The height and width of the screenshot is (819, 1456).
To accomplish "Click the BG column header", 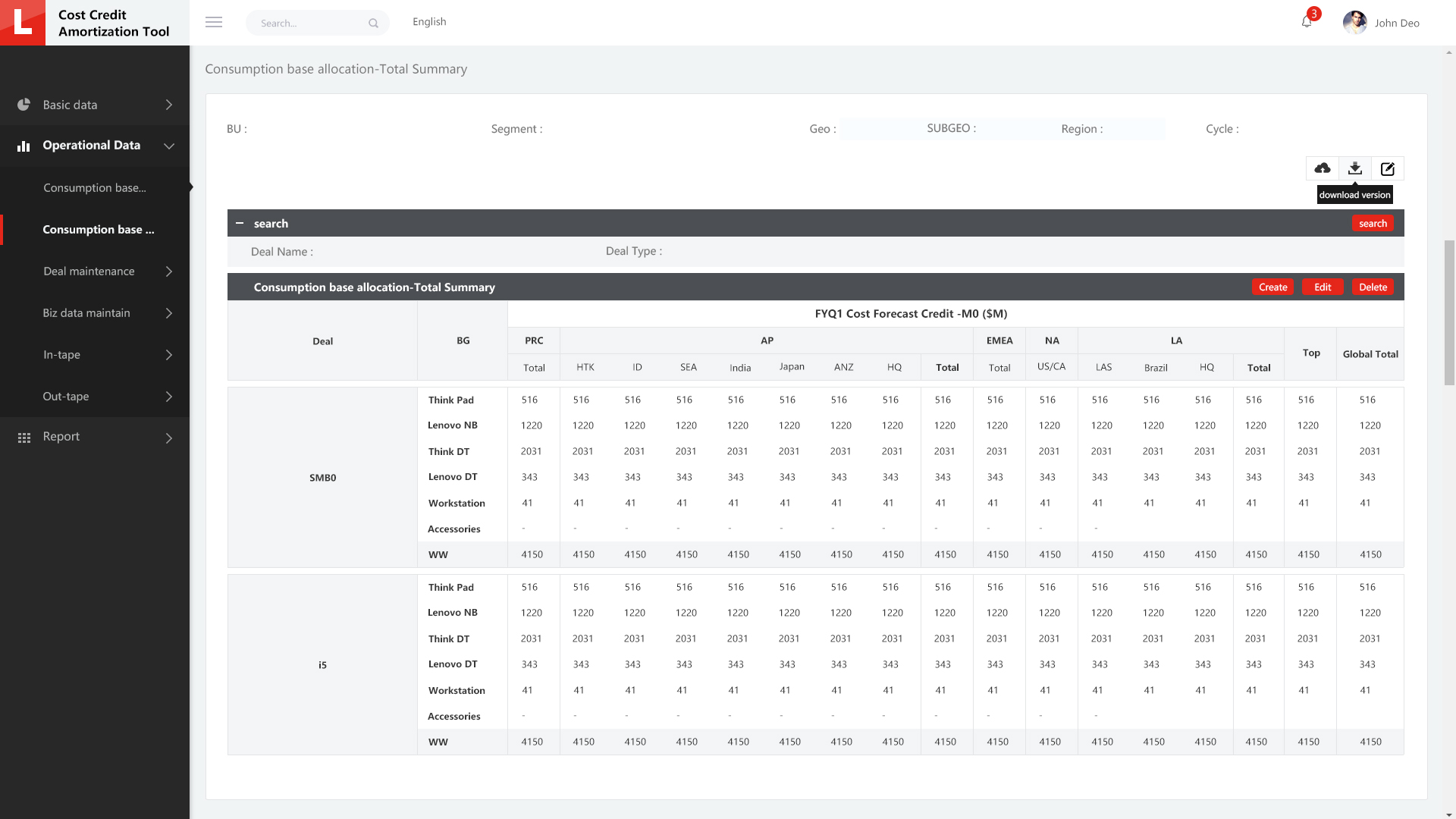I will [463, 341].
